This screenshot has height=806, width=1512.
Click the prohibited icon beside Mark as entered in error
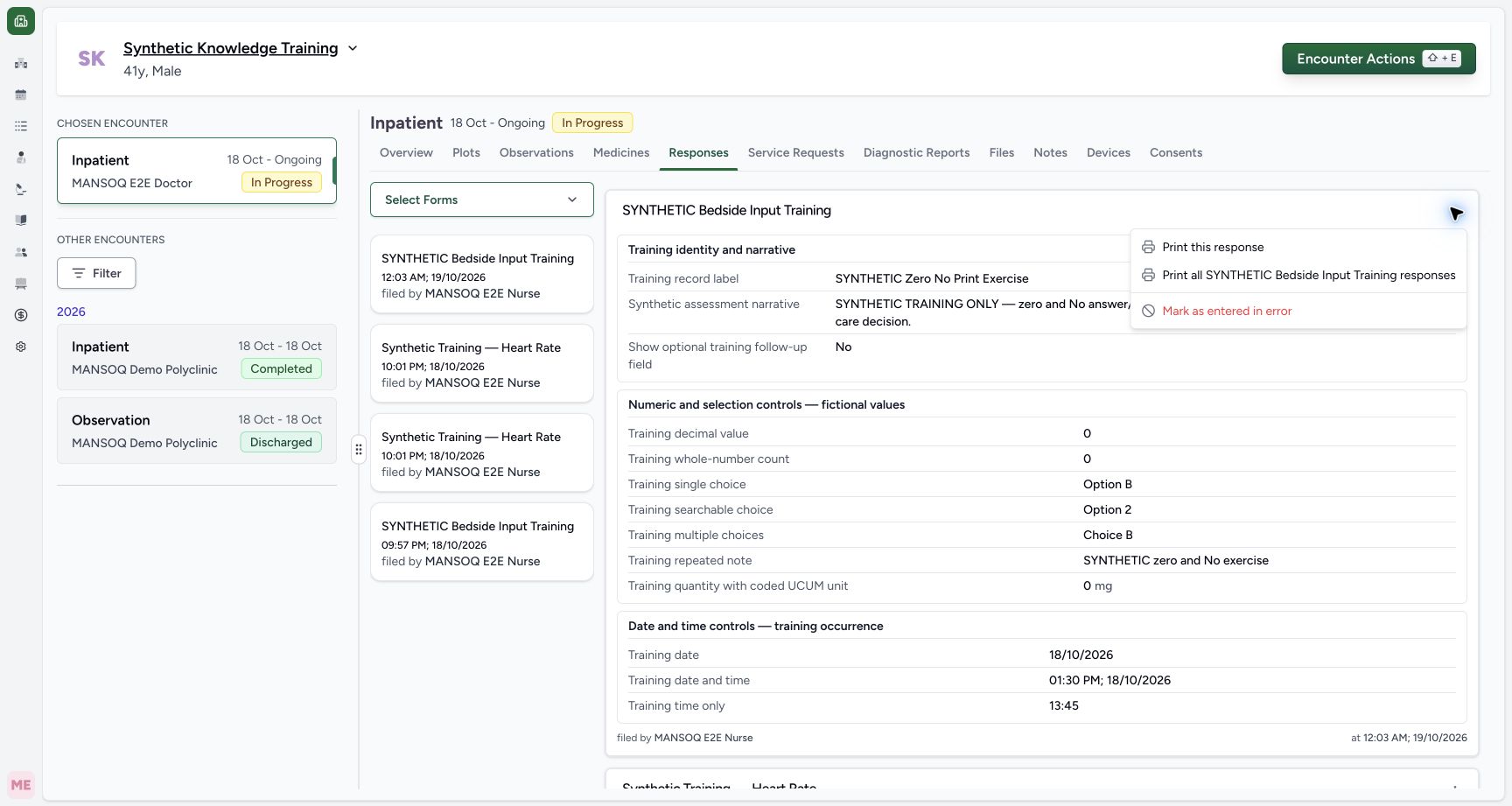(x=1148, y=311)
